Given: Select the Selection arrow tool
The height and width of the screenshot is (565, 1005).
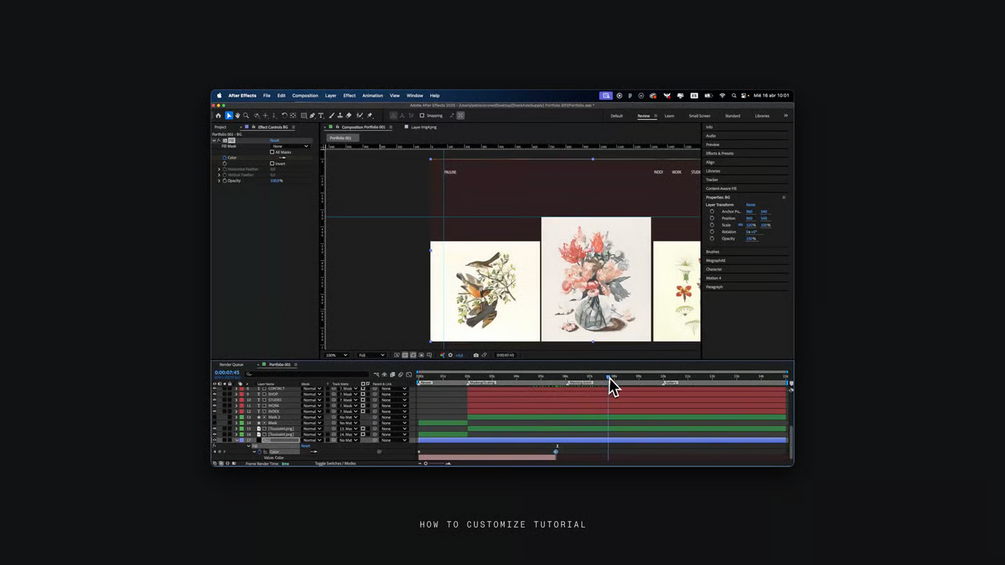Looking at the screenshot, I should pos(229,116).
